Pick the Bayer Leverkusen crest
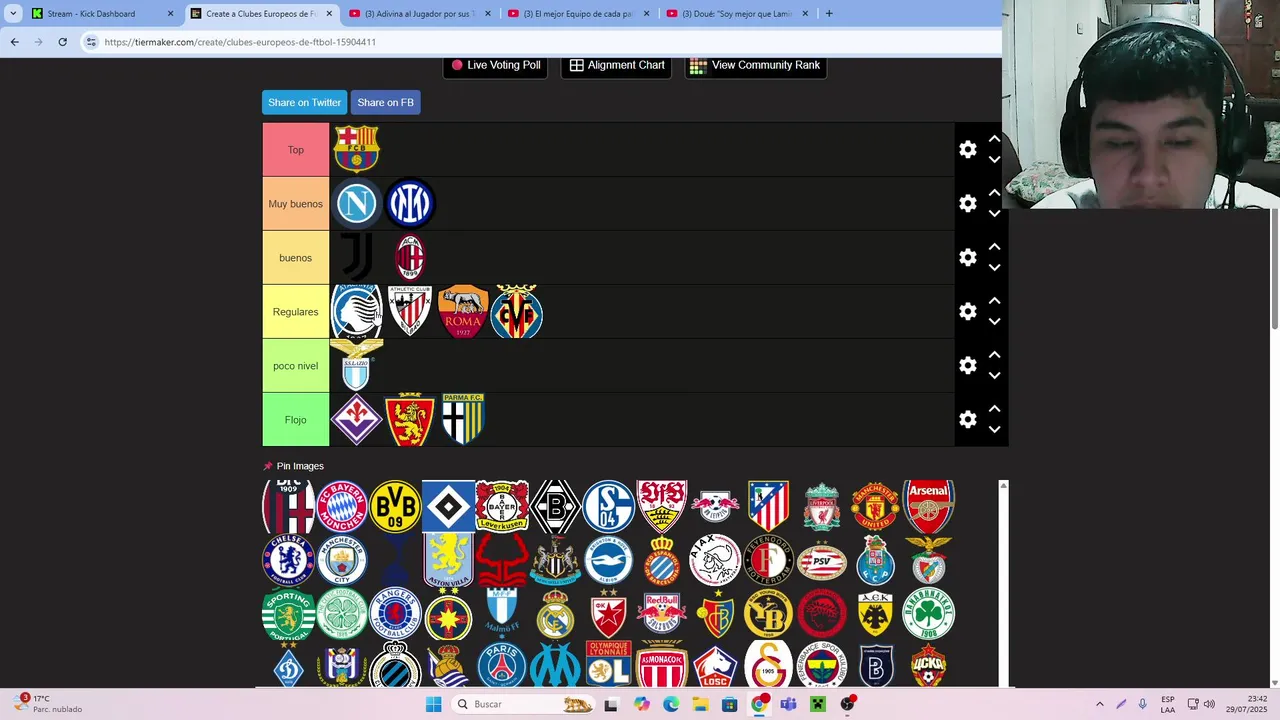Screen dimensions: 1280x720 [502, 506]
